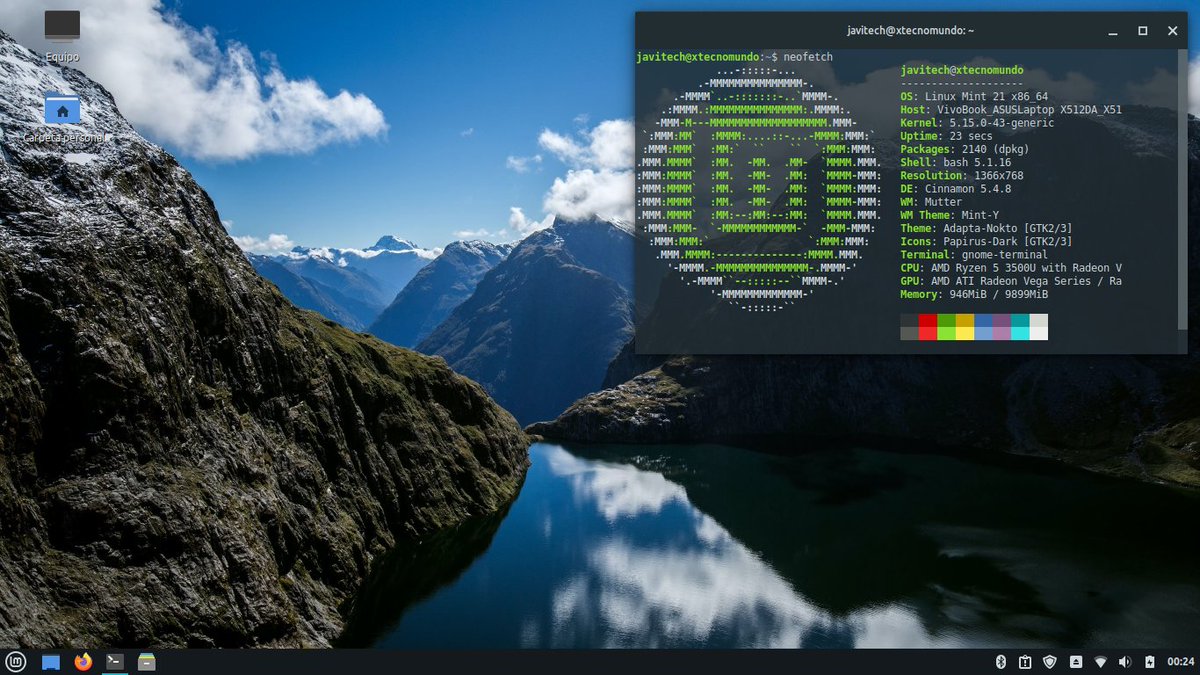The width and height of the screenshot is (1200, 675).
Task: Open the clipboard tray applet
Action: tap(1025, 661)
